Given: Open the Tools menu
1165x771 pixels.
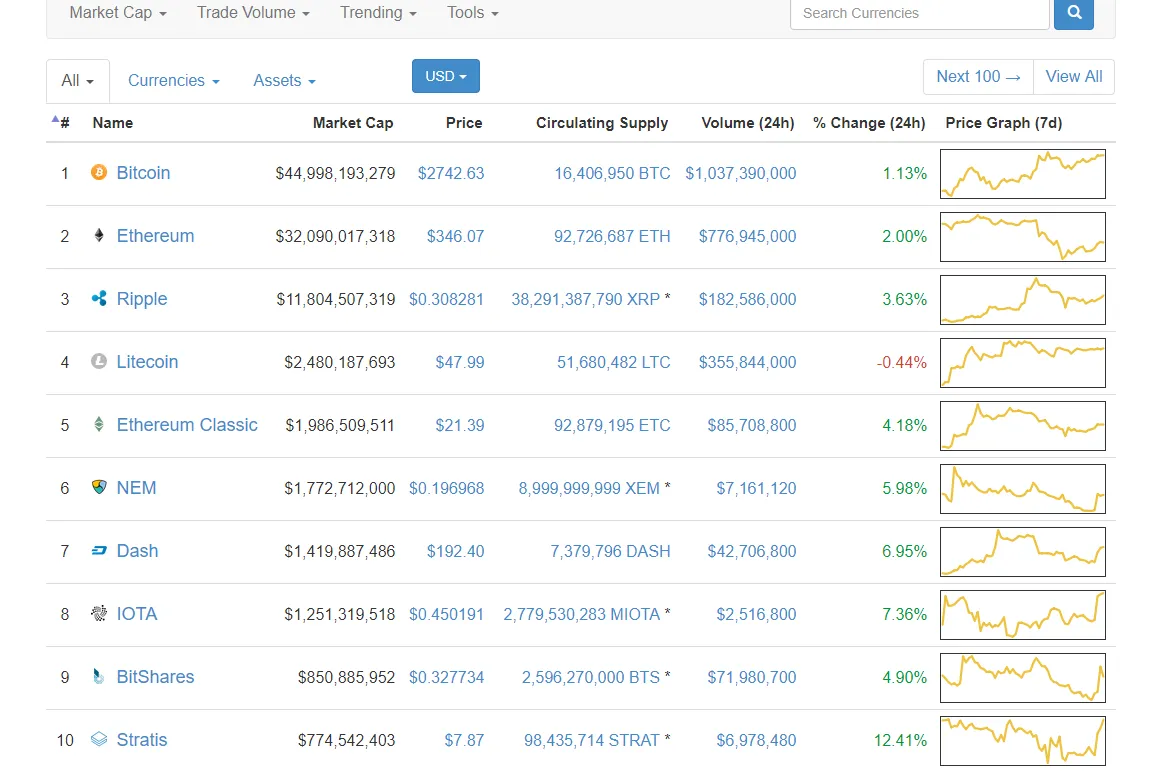Looking at the screenshot, I should click(473, 13).
